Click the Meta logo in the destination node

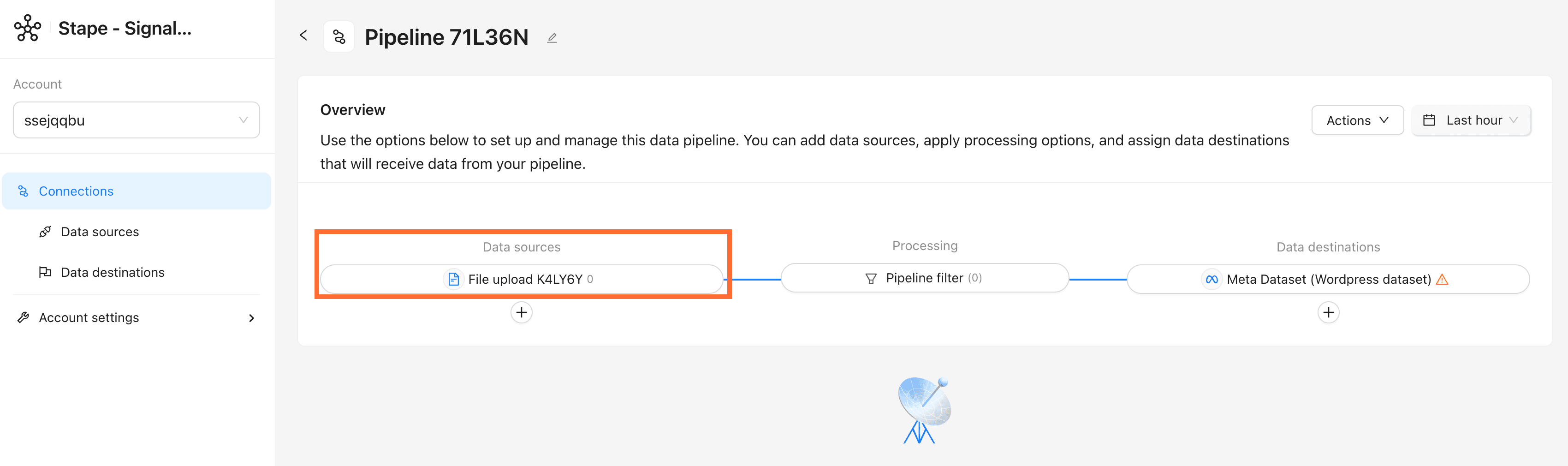click(x=1212, y=279)
